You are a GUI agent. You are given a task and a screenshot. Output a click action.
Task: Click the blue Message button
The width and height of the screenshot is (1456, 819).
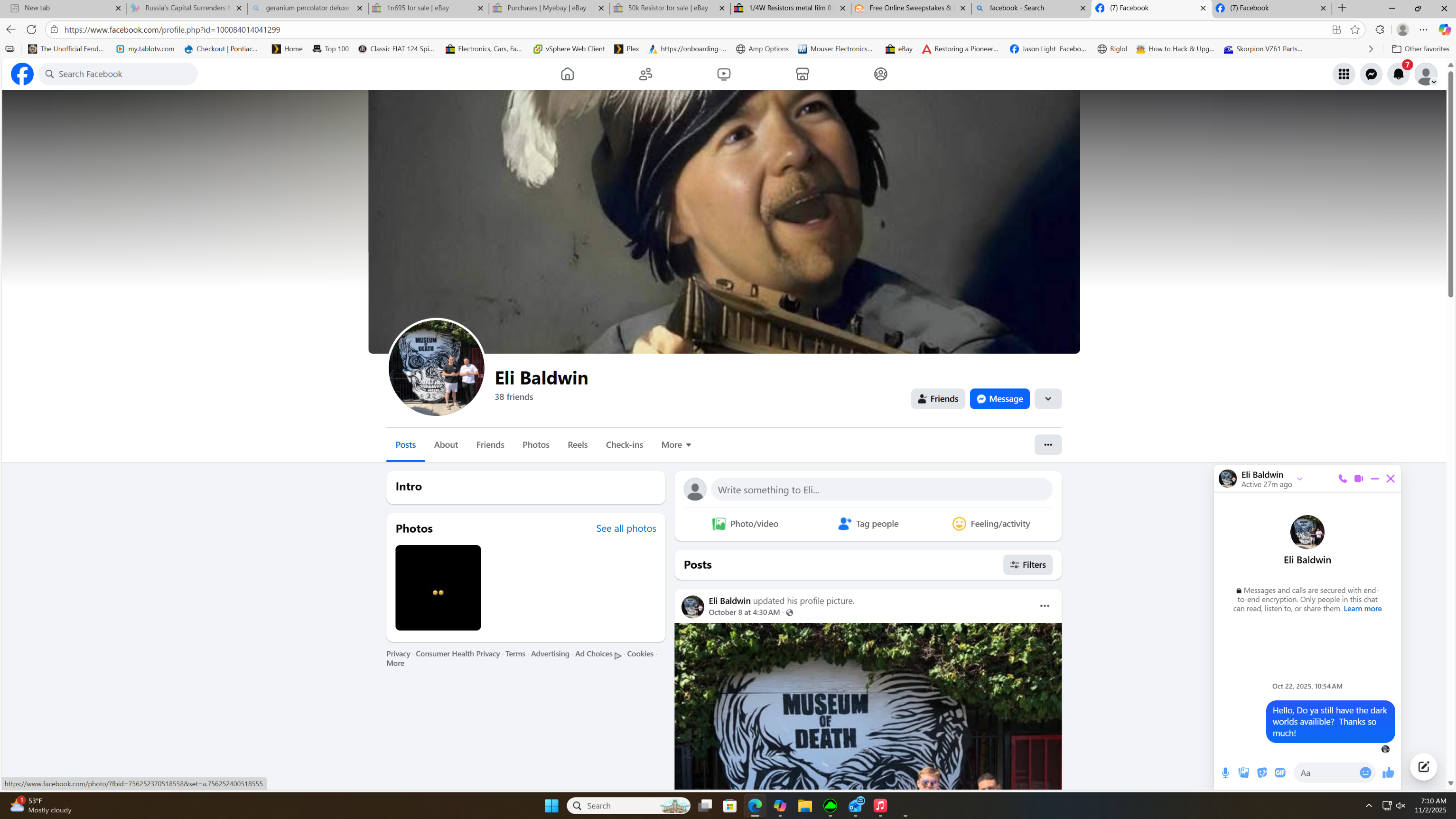pyautogui.click(x=999, y=399)
